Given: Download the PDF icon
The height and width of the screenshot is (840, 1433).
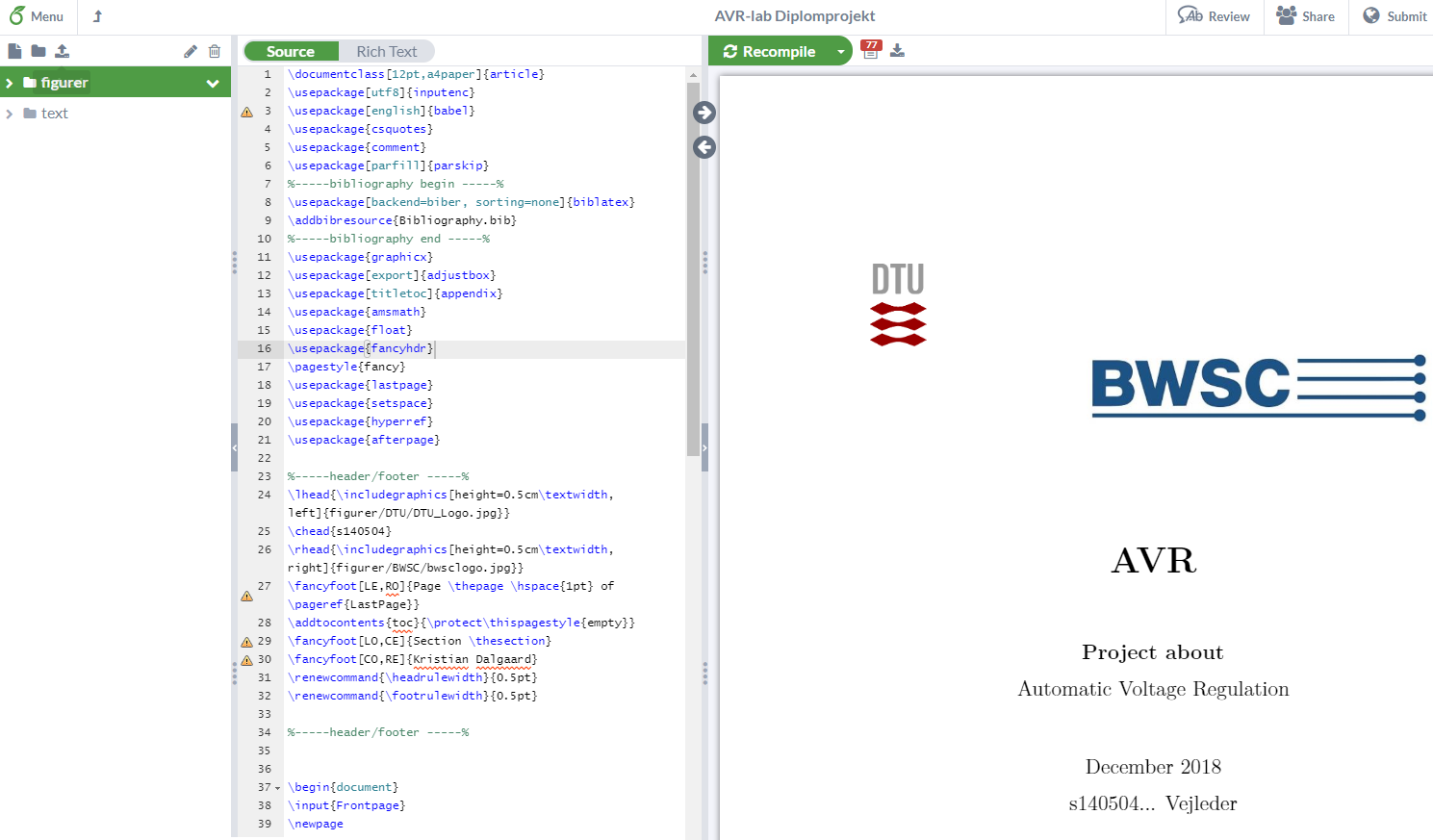Looking at the screenshot, I should pyautogui.click(x=897, y=51).
